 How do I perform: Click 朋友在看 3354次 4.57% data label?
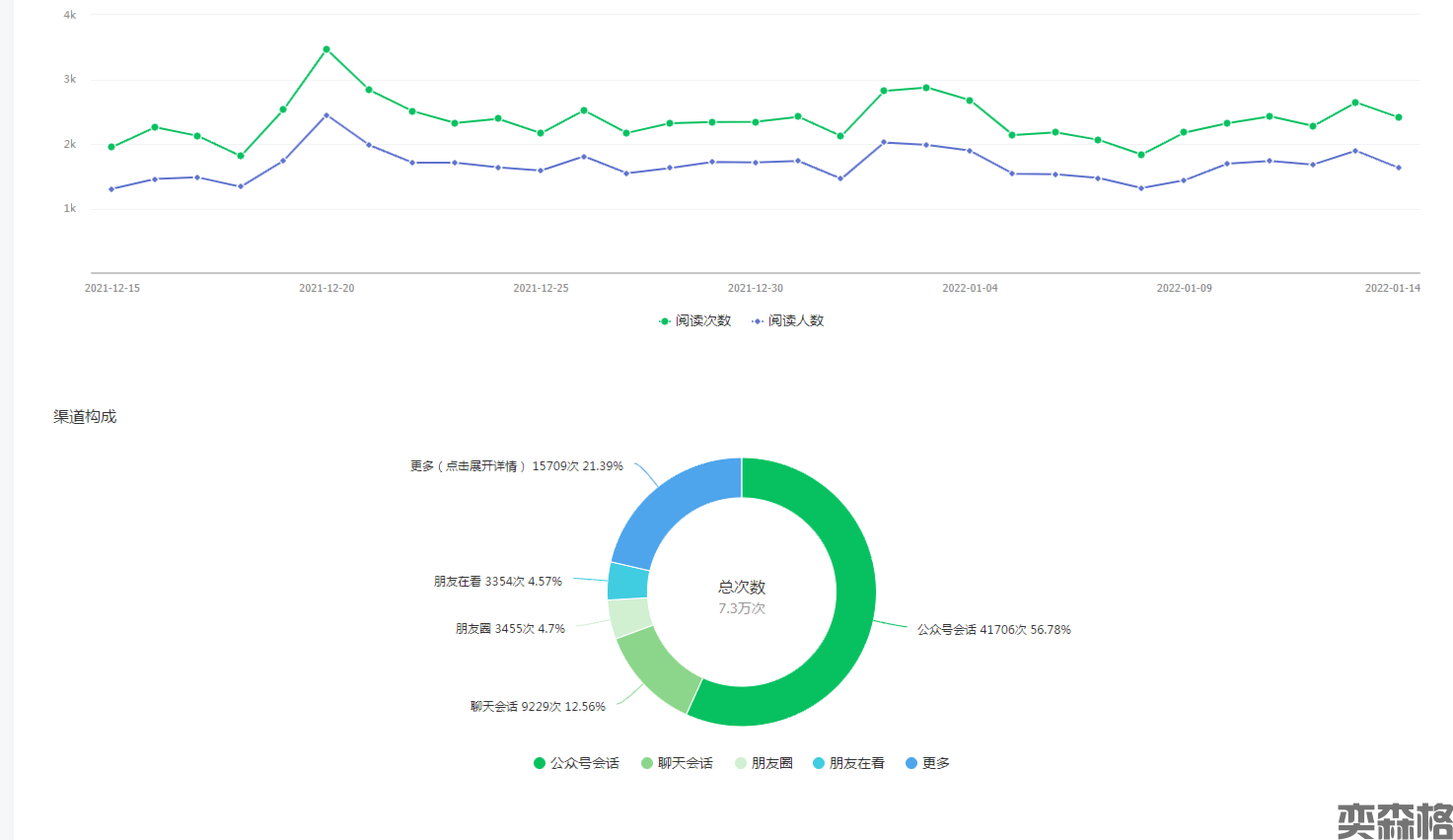pyautogui.click(x=497, y=582)
